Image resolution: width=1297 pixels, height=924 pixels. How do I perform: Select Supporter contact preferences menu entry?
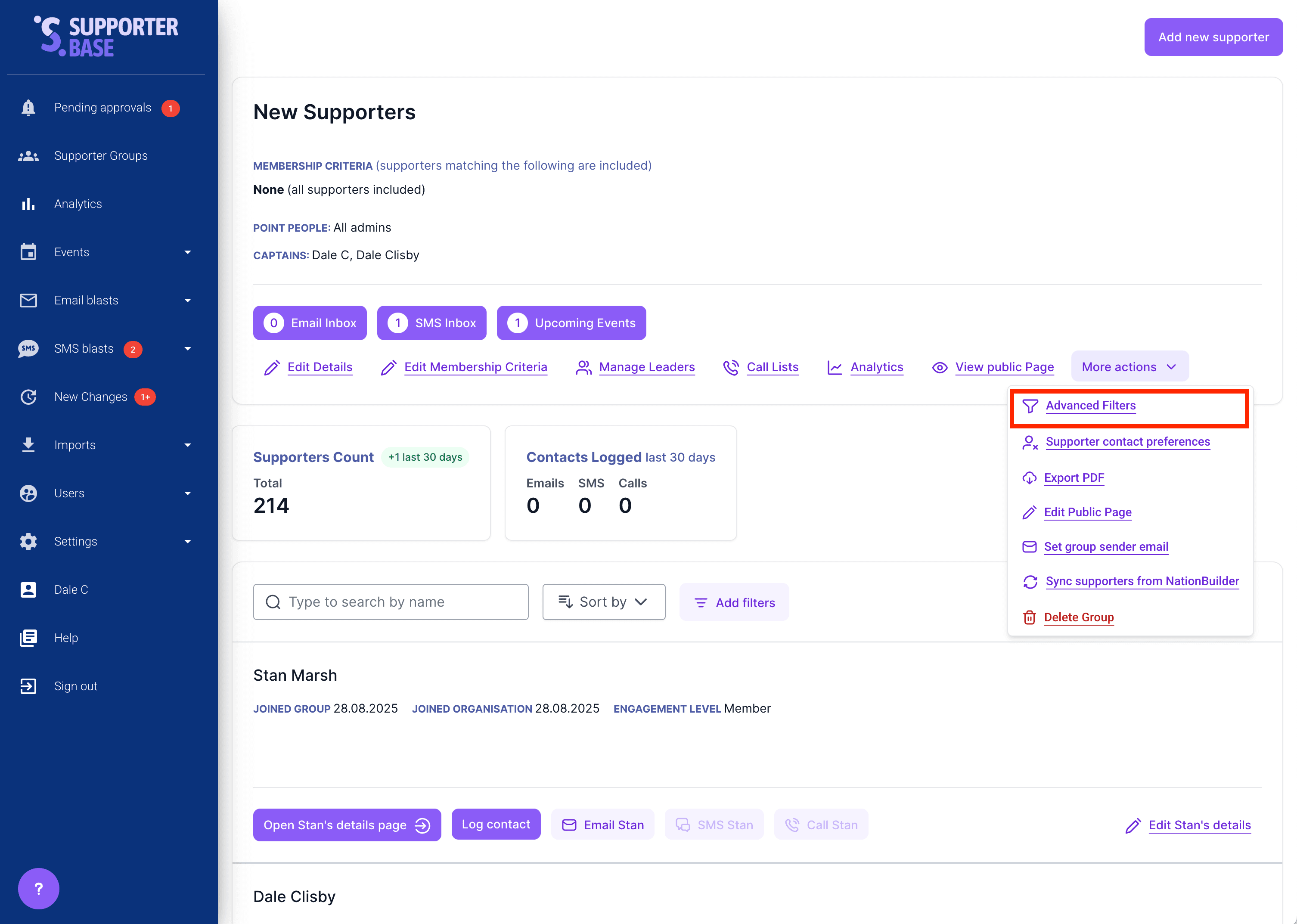[x=1127, y=442]
